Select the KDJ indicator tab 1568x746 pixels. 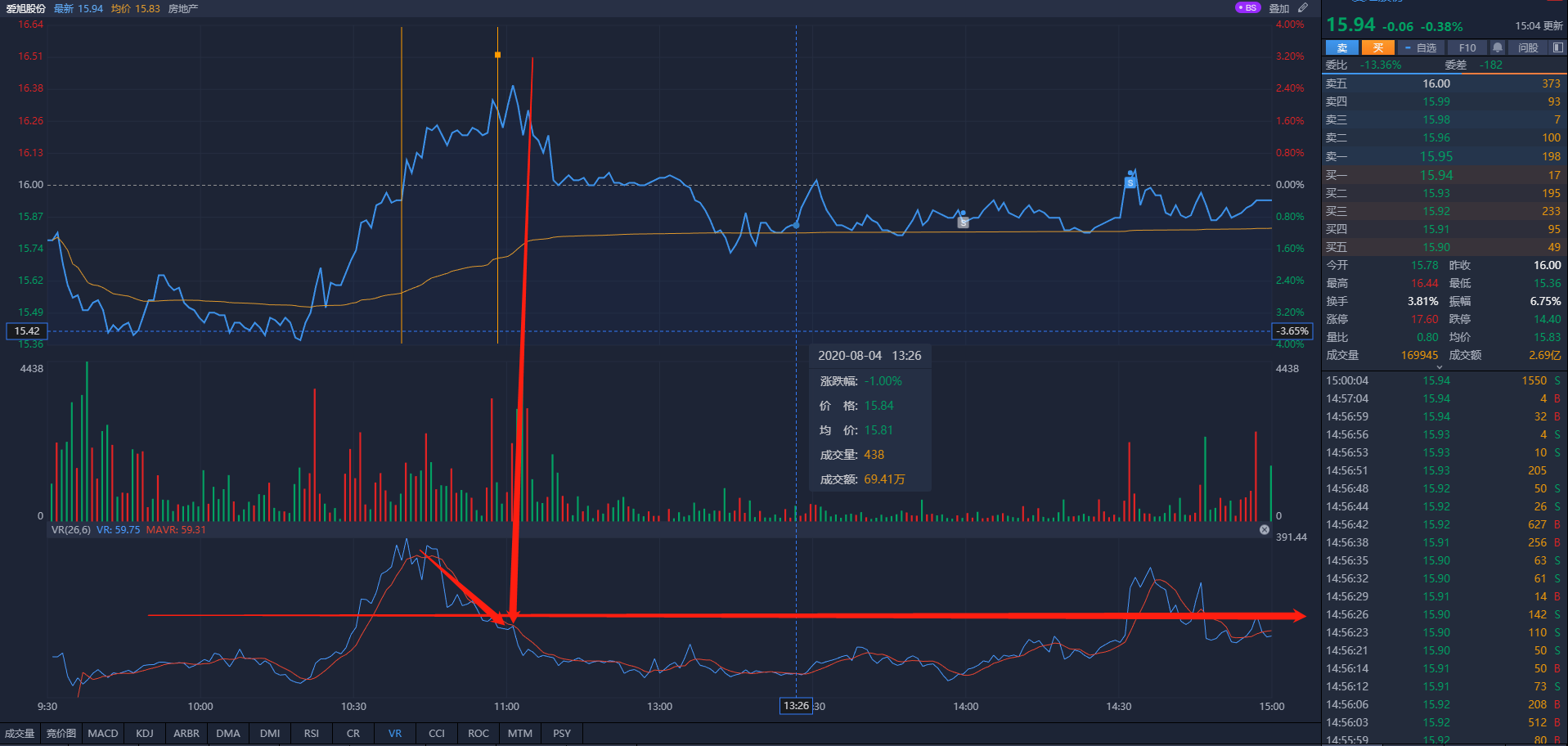point(145,733)
